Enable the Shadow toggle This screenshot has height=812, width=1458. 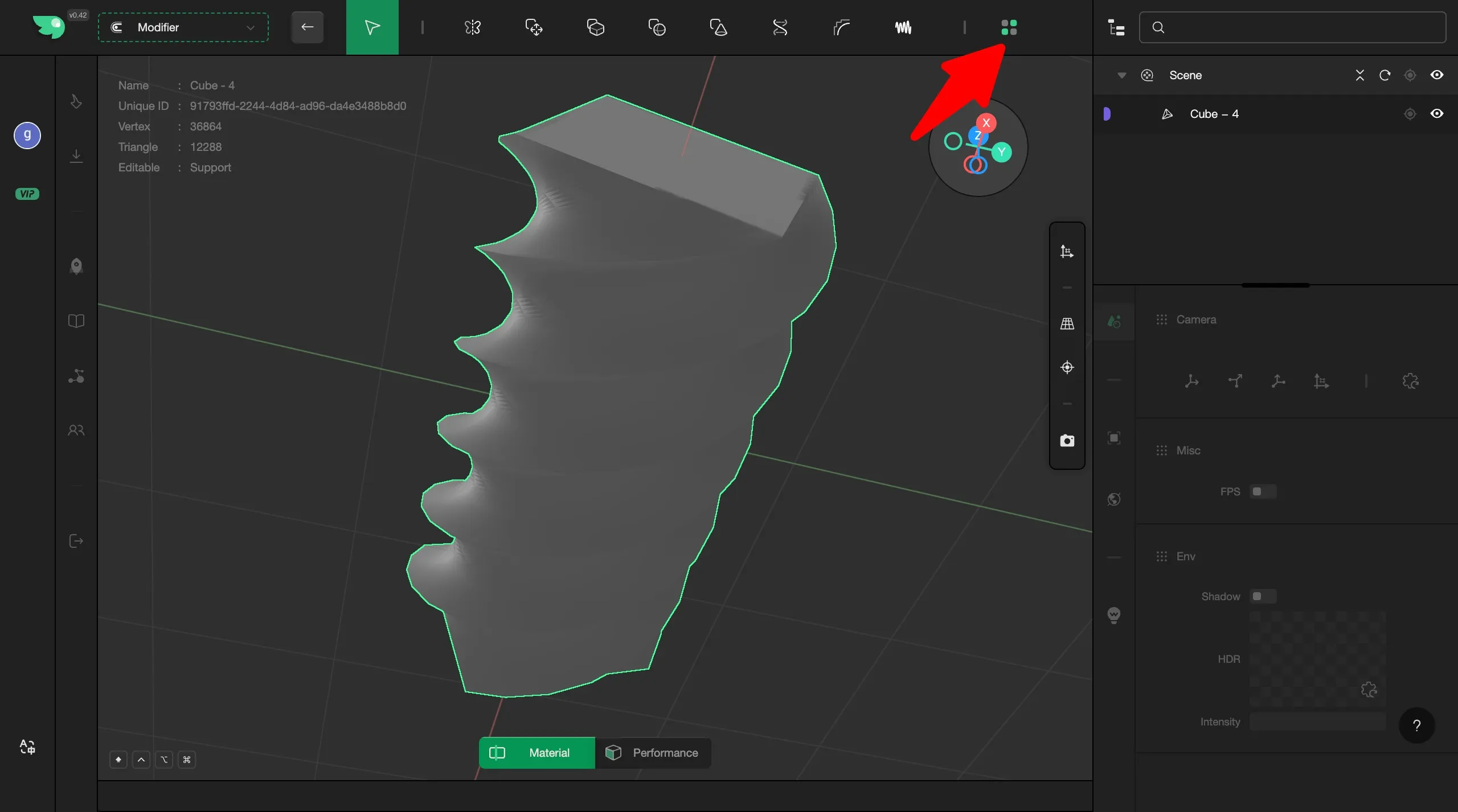pos(1262,596)
